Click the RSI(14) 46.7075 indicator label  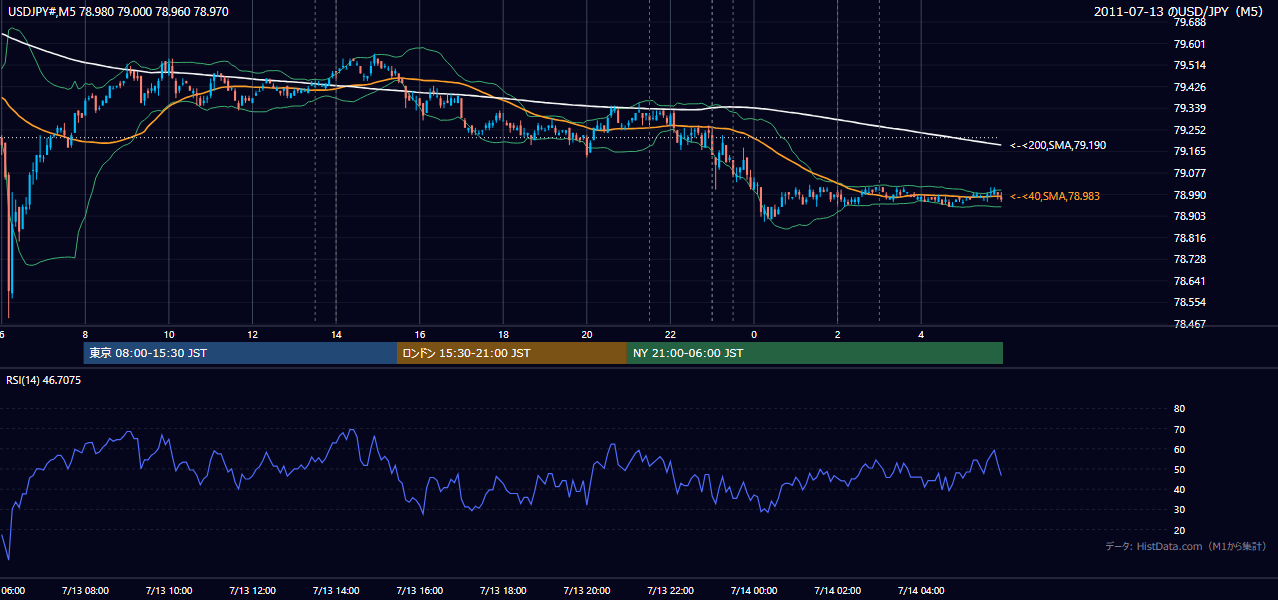[x=44, y=381]
